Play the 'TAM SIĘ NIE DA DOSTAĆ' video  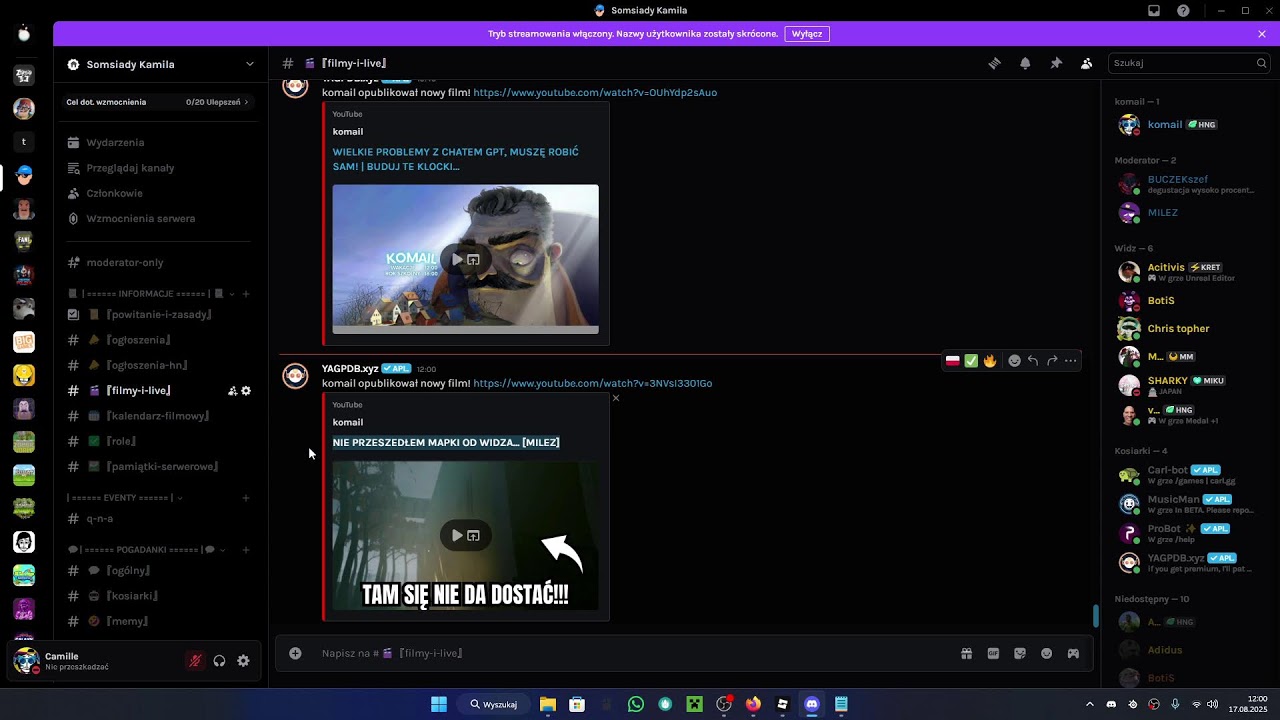(457, 536)
